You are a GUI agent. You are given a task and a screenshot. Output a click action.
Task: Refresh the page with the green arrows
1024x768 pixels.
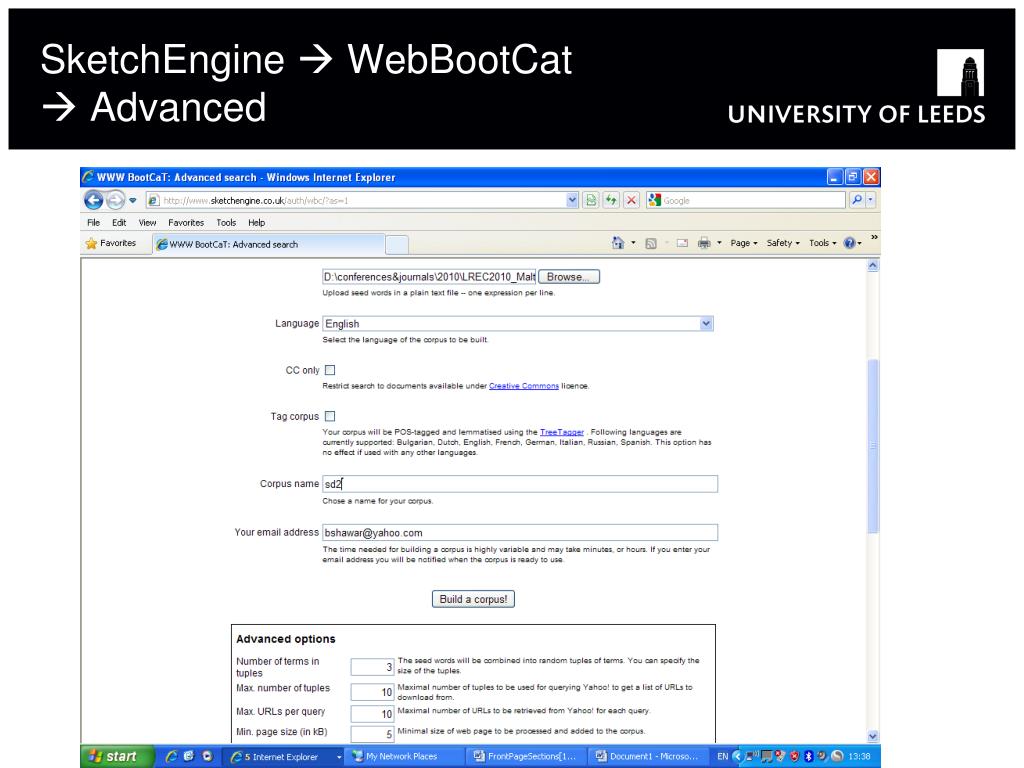tap(611, 200)
